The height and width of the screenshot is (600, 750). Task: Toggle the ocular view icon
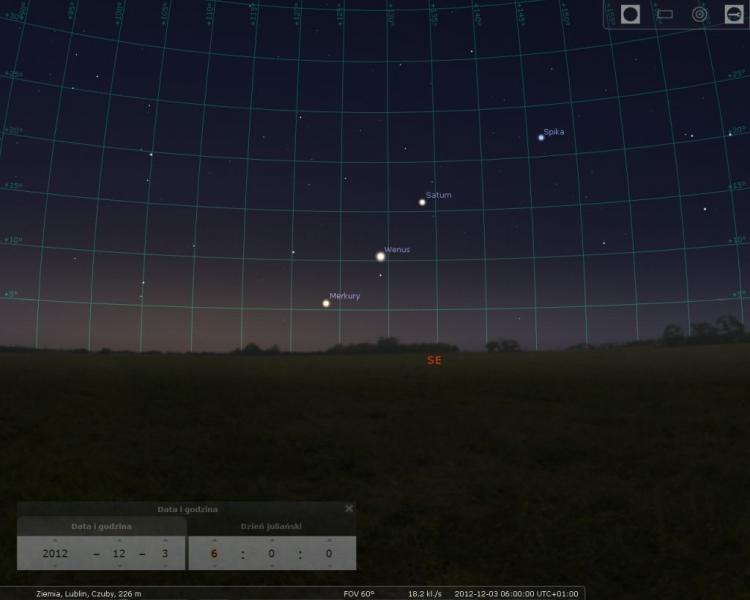click(630, 14)
